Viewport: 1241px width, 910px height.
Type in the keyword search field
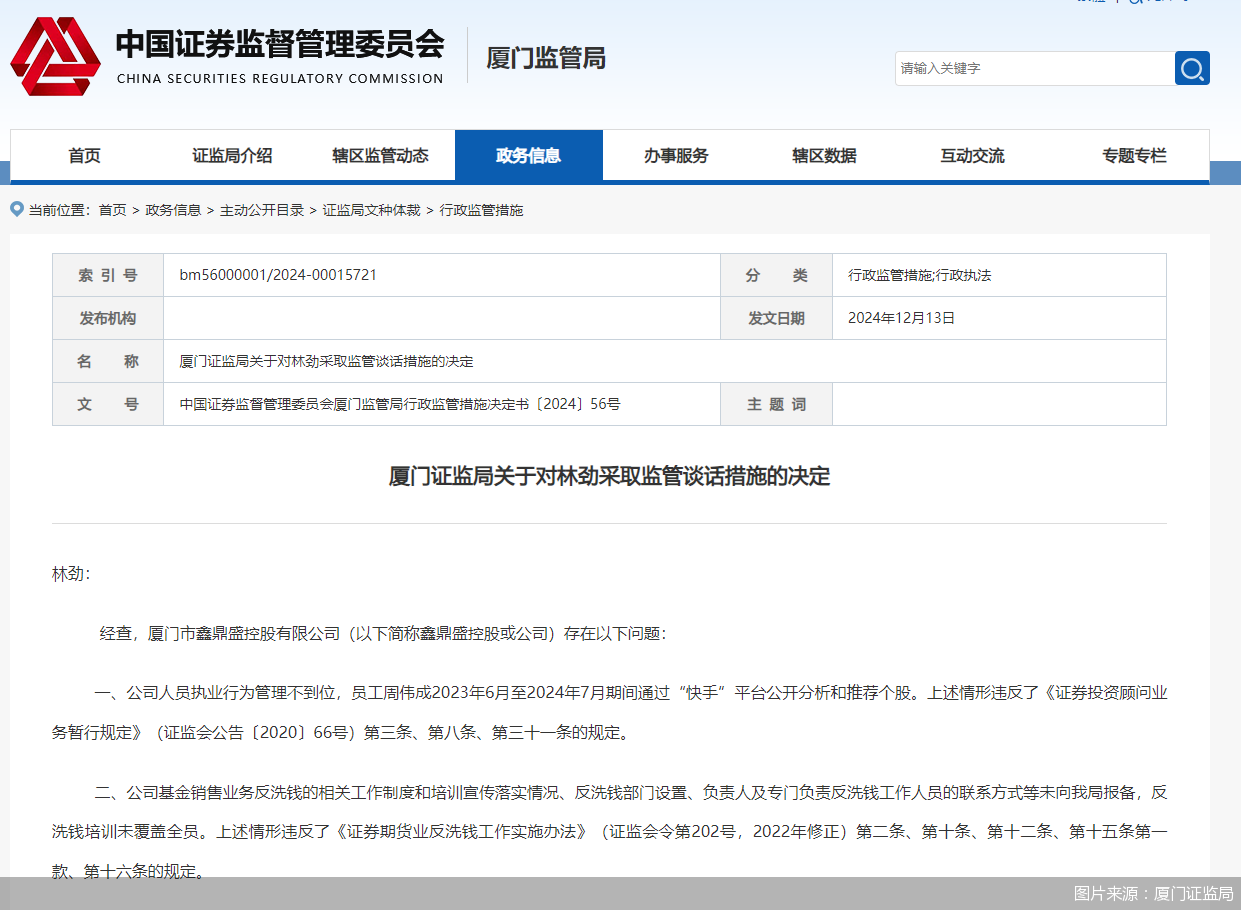click(x=1033, y=68)
